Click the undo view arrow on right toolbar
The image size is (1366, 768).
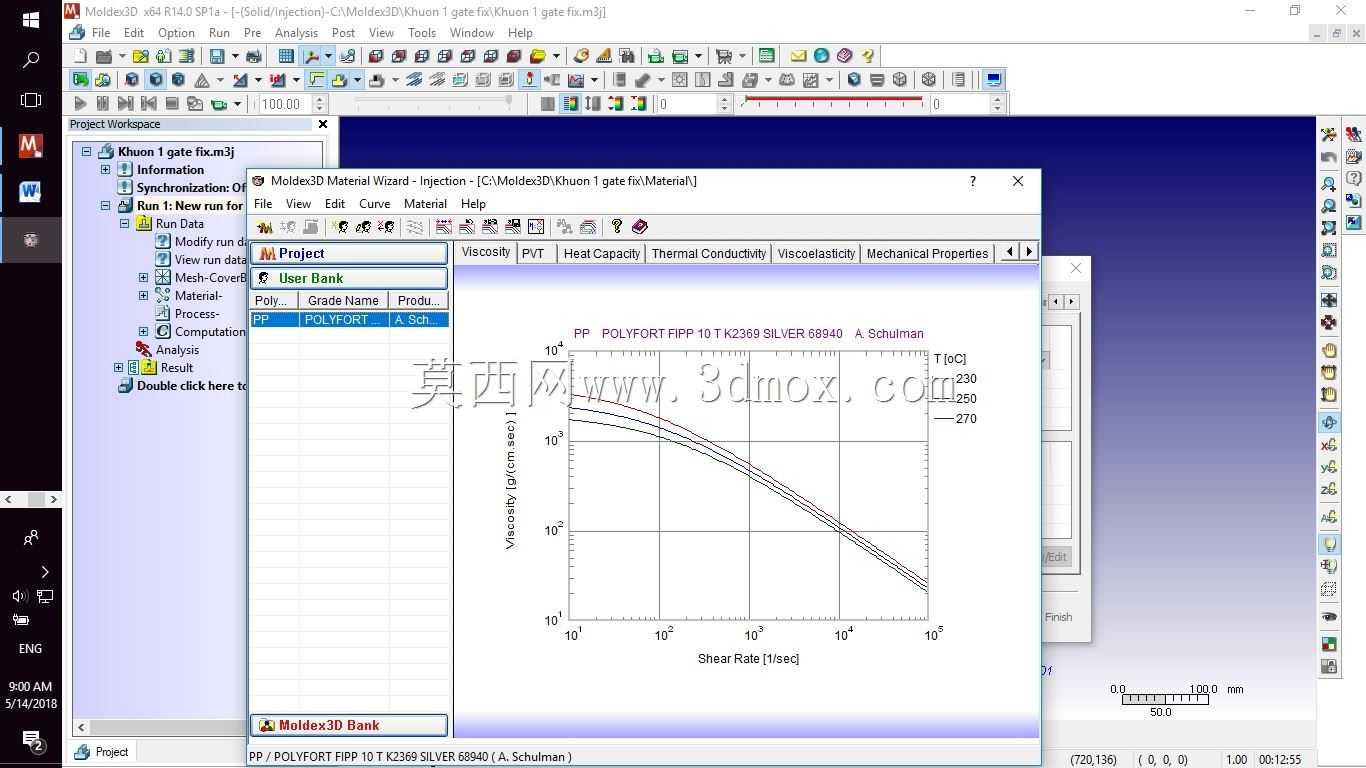coord(1329,157)
